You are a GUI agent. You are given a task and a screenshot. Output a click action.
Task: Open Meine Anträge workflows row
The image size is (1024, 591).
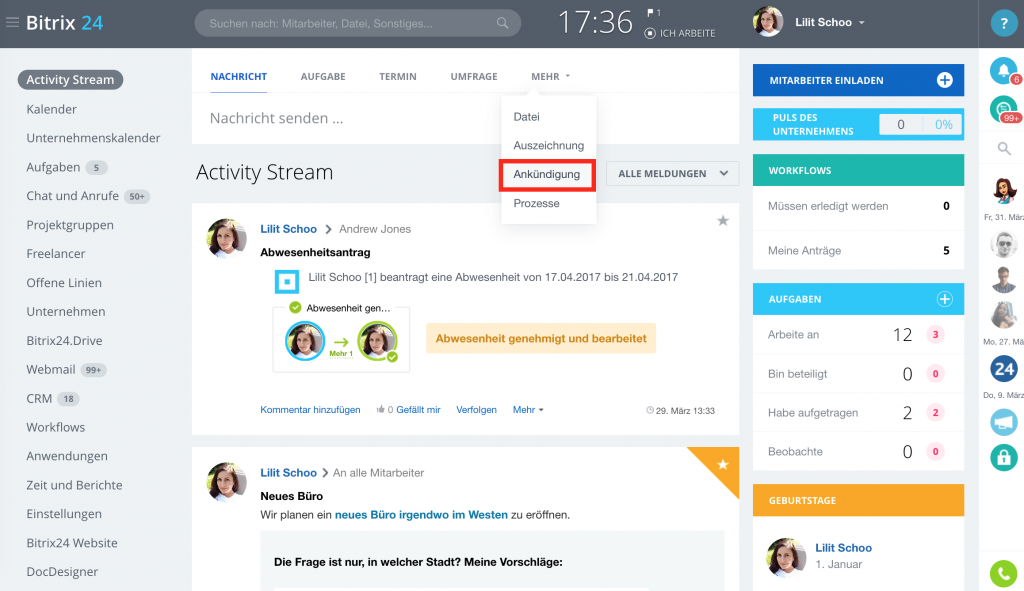tap(858, 251)
